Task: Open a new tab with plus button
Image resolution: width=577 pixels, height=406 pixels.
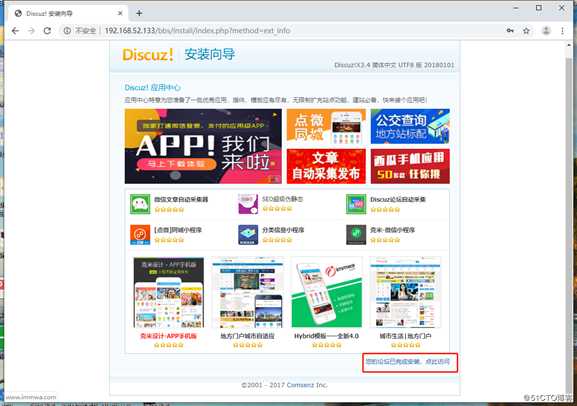Action: 139,13
